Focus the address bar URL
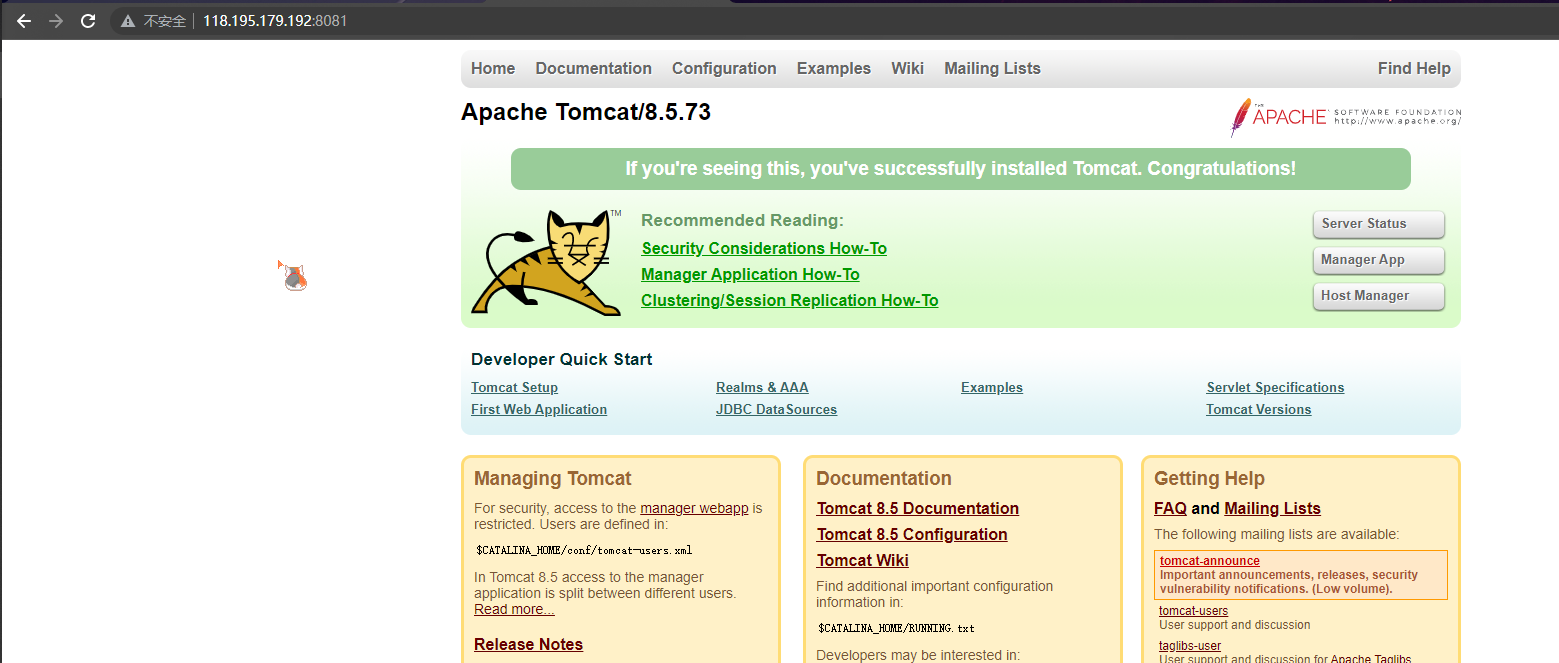 275,21
